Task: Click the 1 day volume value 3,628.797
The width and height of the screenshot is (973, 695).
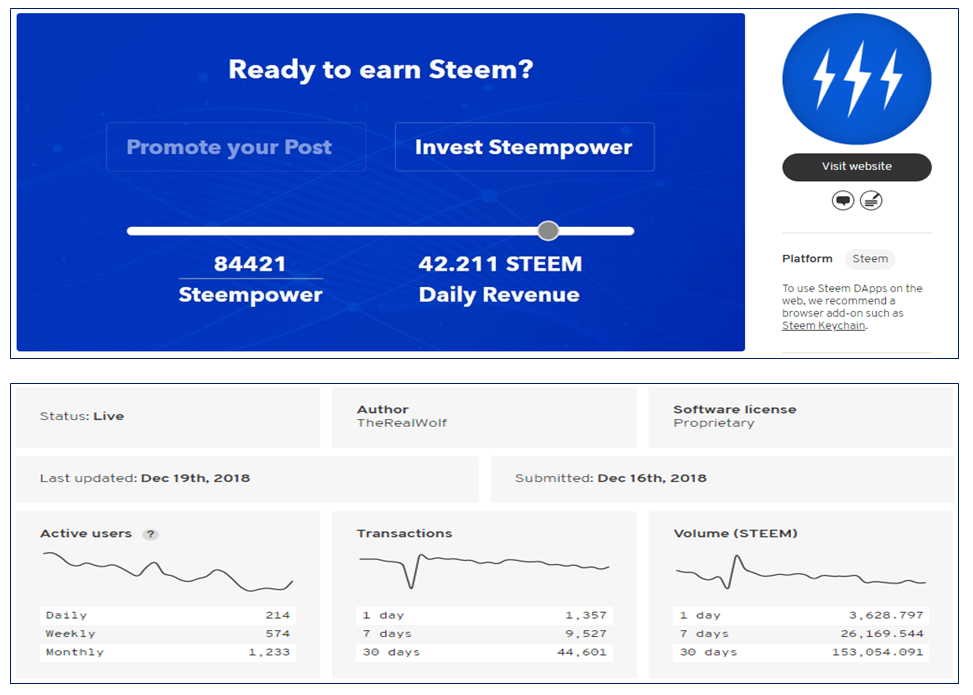Action: 886,616
